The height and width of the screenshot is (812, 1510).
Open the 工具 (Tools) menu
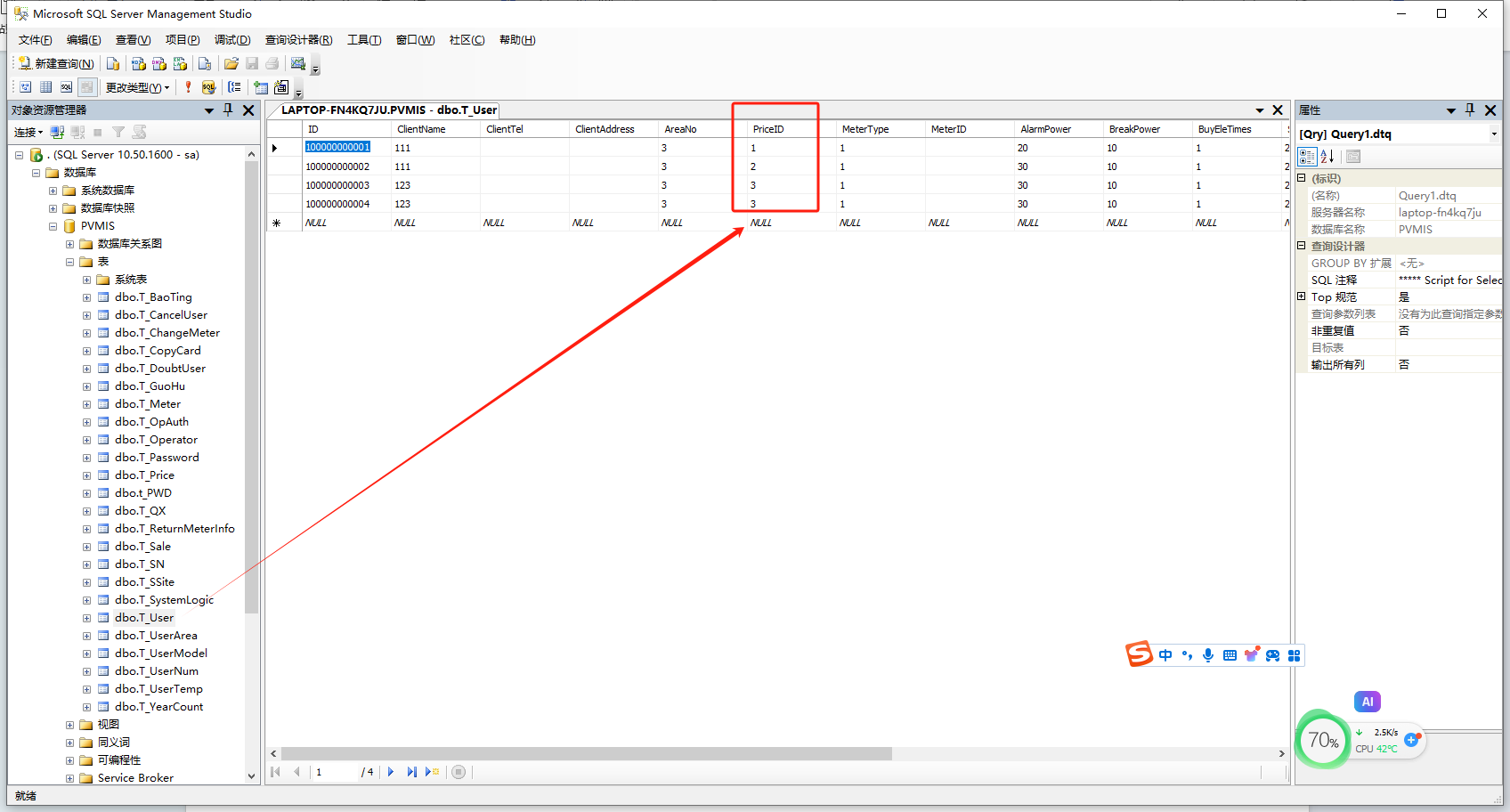click(x=363, y=40)
